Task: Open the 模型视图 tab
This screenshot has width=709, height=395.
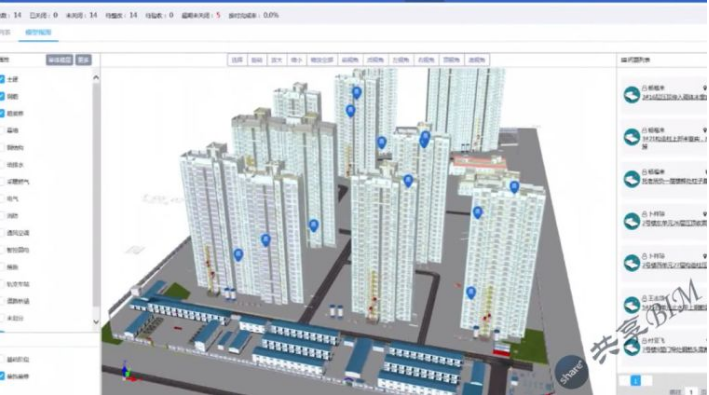Action: (x=38, y=33)
